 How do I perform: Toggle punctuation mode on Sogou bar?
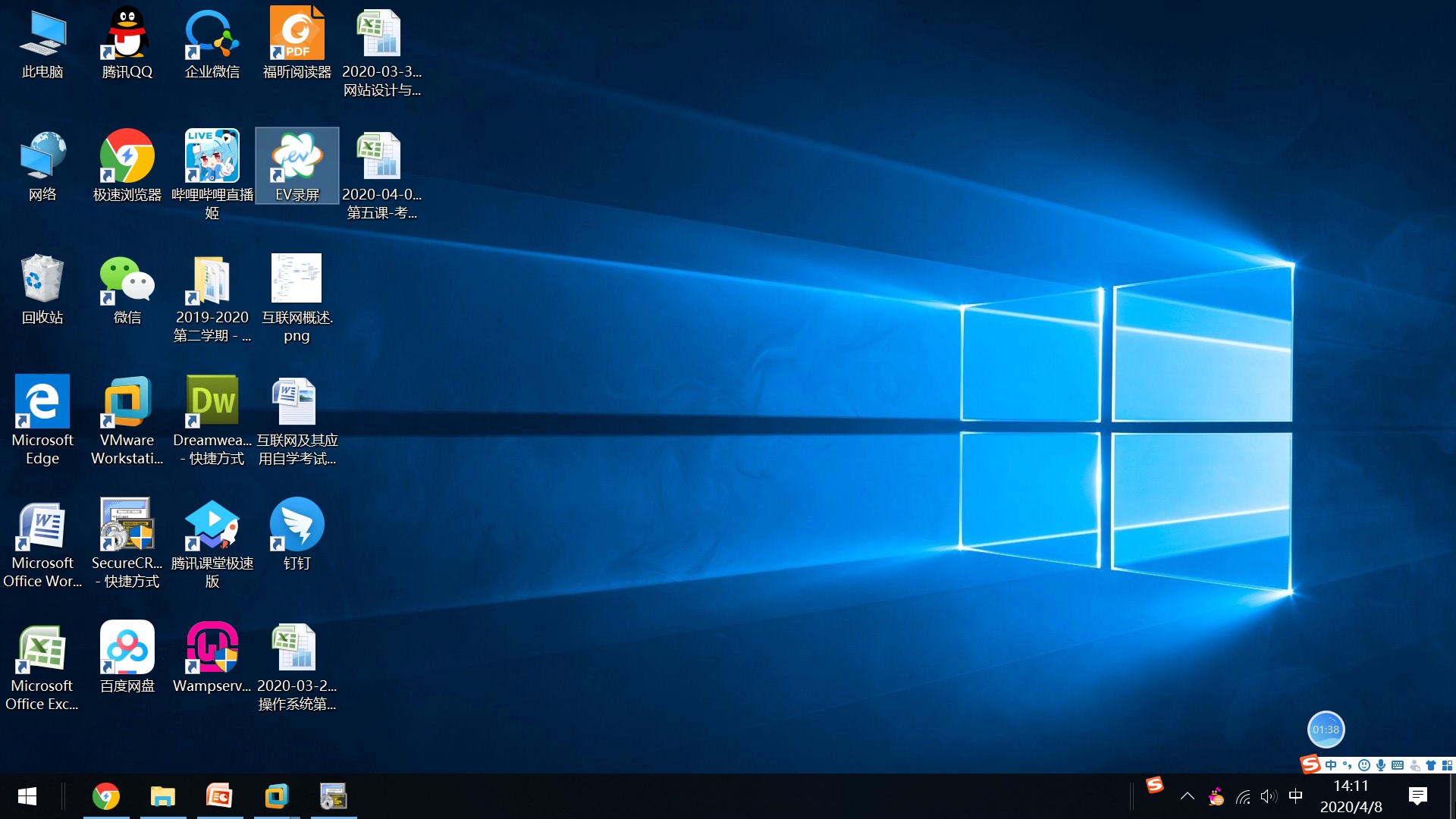click(1348, 765)
